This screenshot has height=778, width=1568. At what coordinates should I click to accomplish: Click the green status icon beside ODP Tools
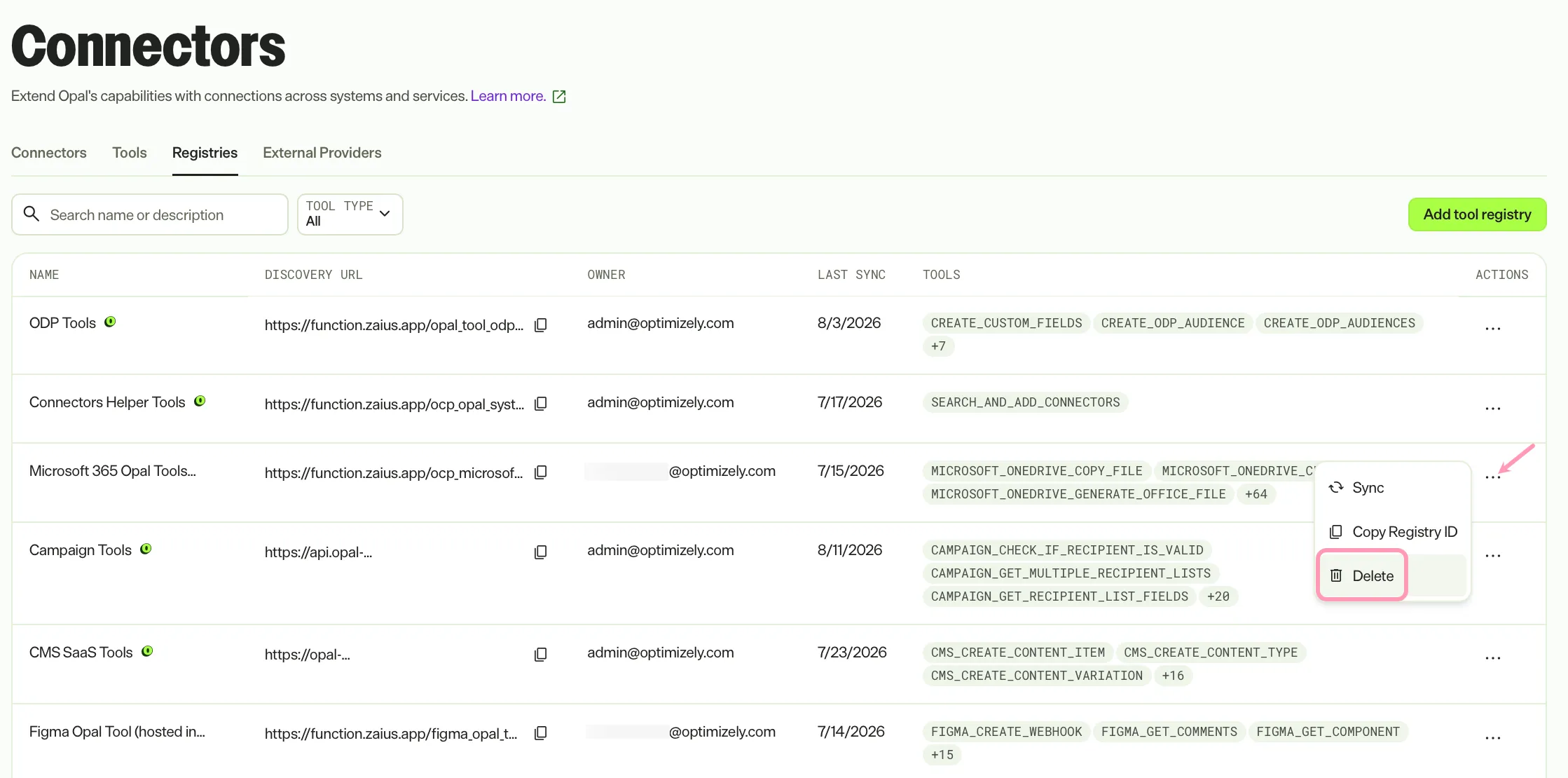[x=110, y=322]
